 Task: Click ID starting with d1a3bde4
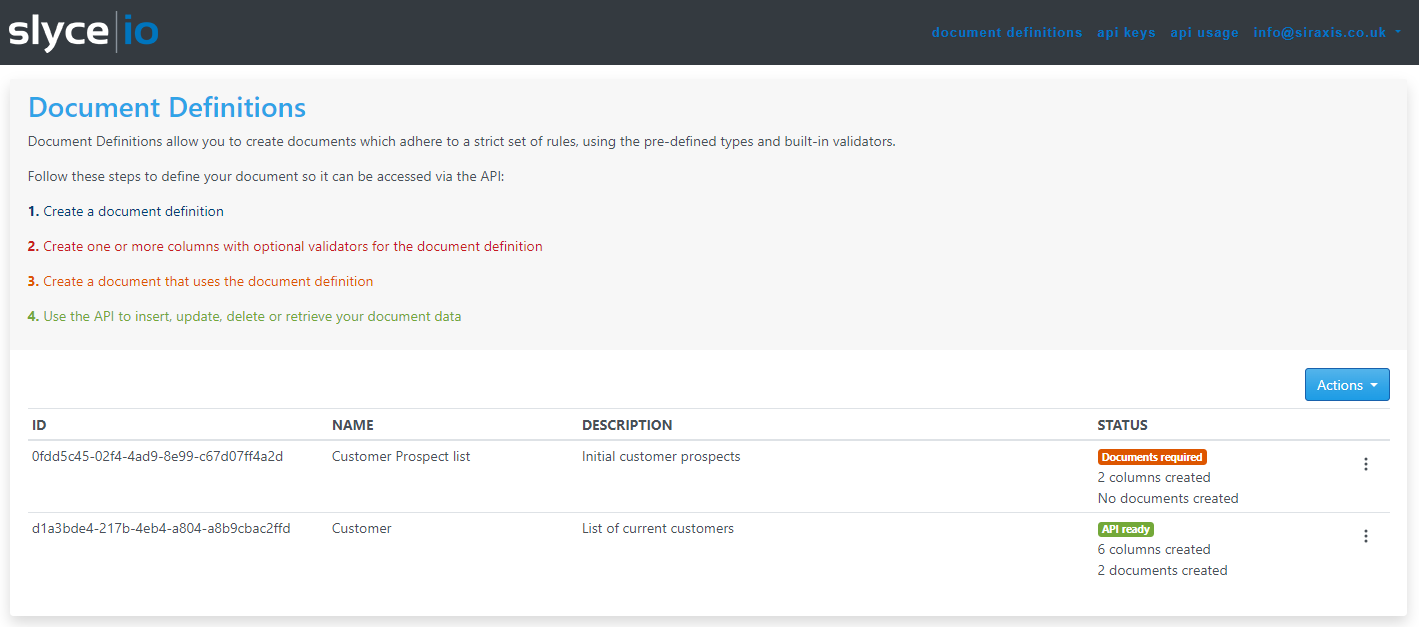[x=161, y=528]
